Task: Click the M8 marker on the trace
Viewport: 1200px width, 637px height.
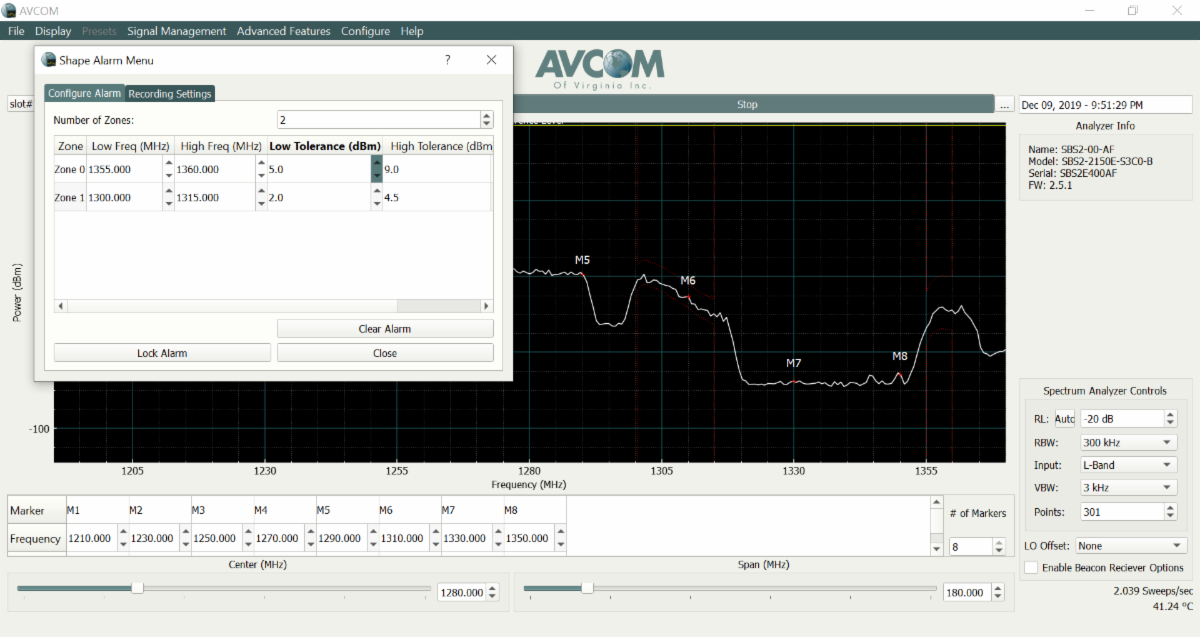Action: (899, 374)
